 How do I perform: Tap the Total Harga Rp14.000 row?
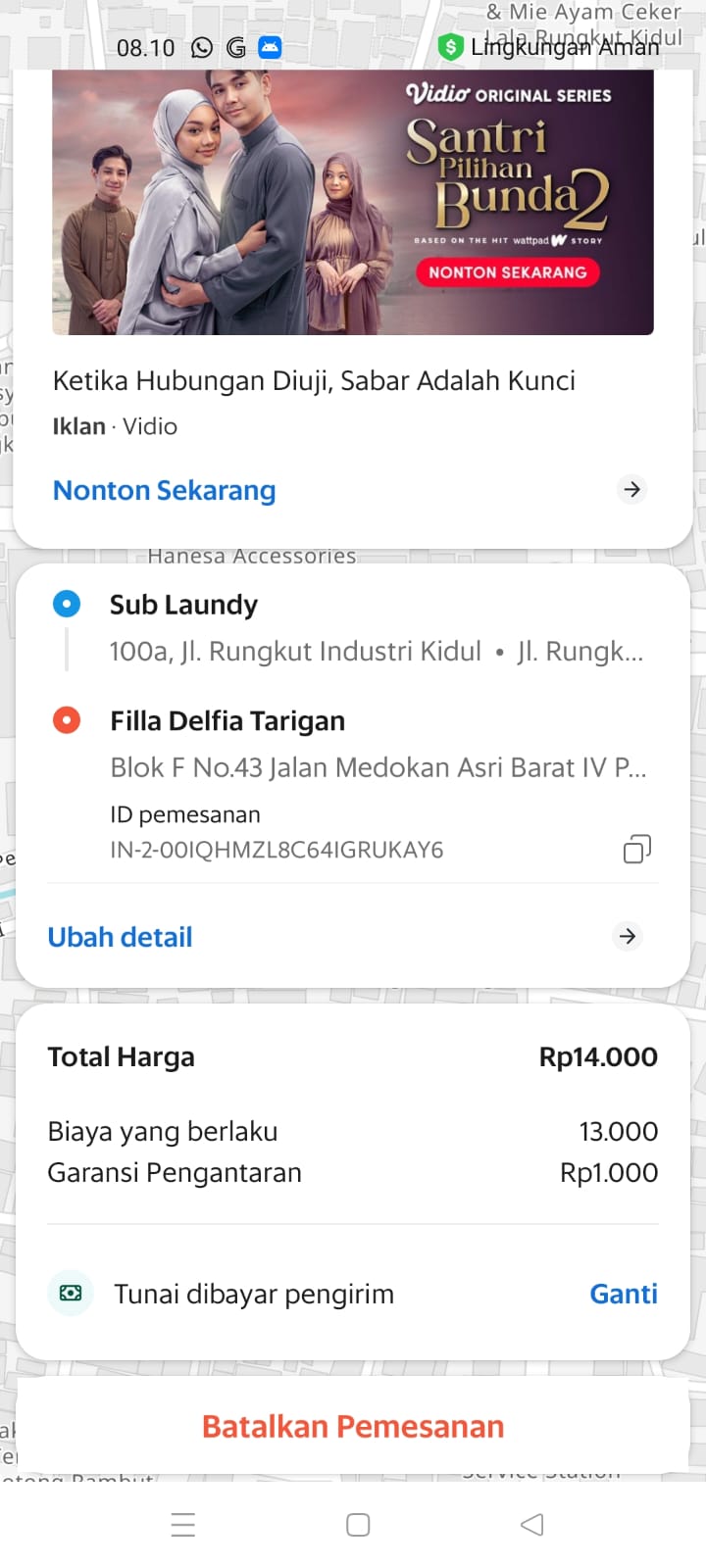point(353,1056)
